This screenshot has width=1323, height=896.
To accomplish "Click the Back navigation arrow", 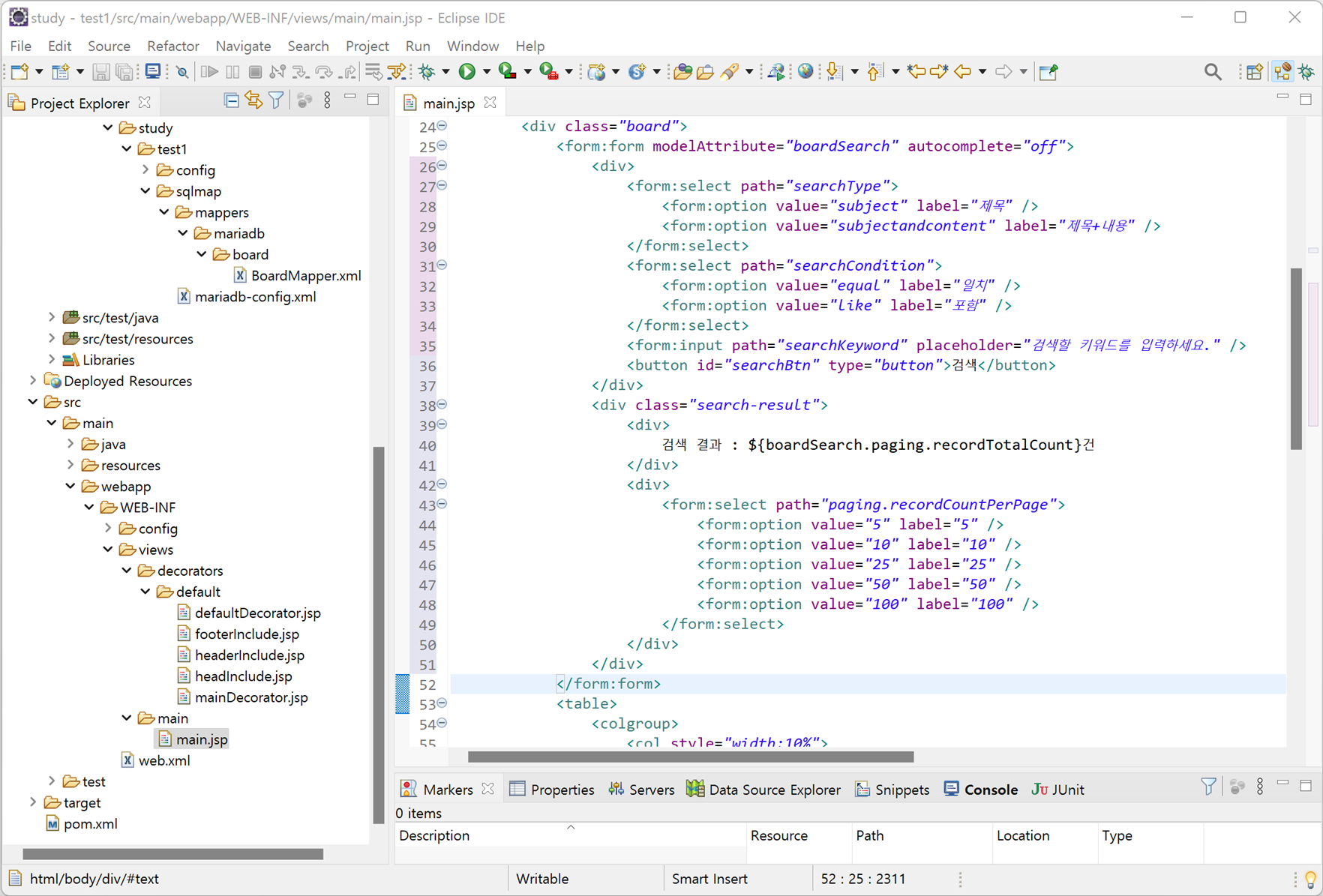I will coord(962,72).
